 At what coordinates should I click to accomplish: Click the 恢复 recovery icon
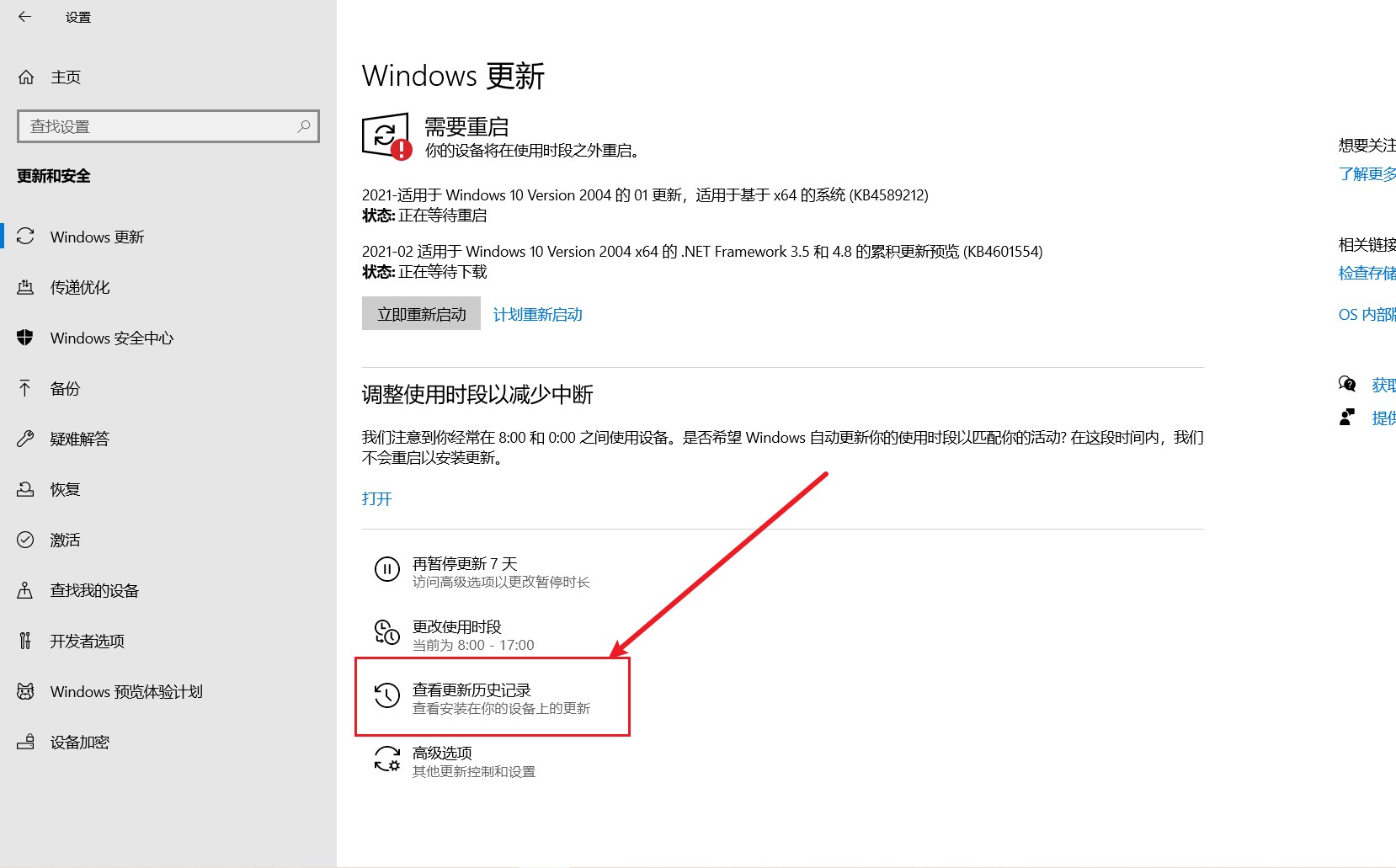[25, 489]
